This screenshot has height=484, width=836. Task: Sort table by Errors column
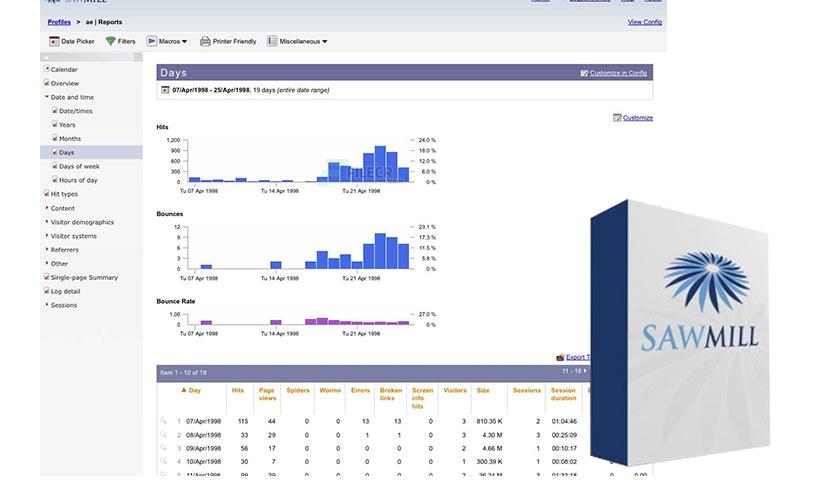[x=360, y=390]
